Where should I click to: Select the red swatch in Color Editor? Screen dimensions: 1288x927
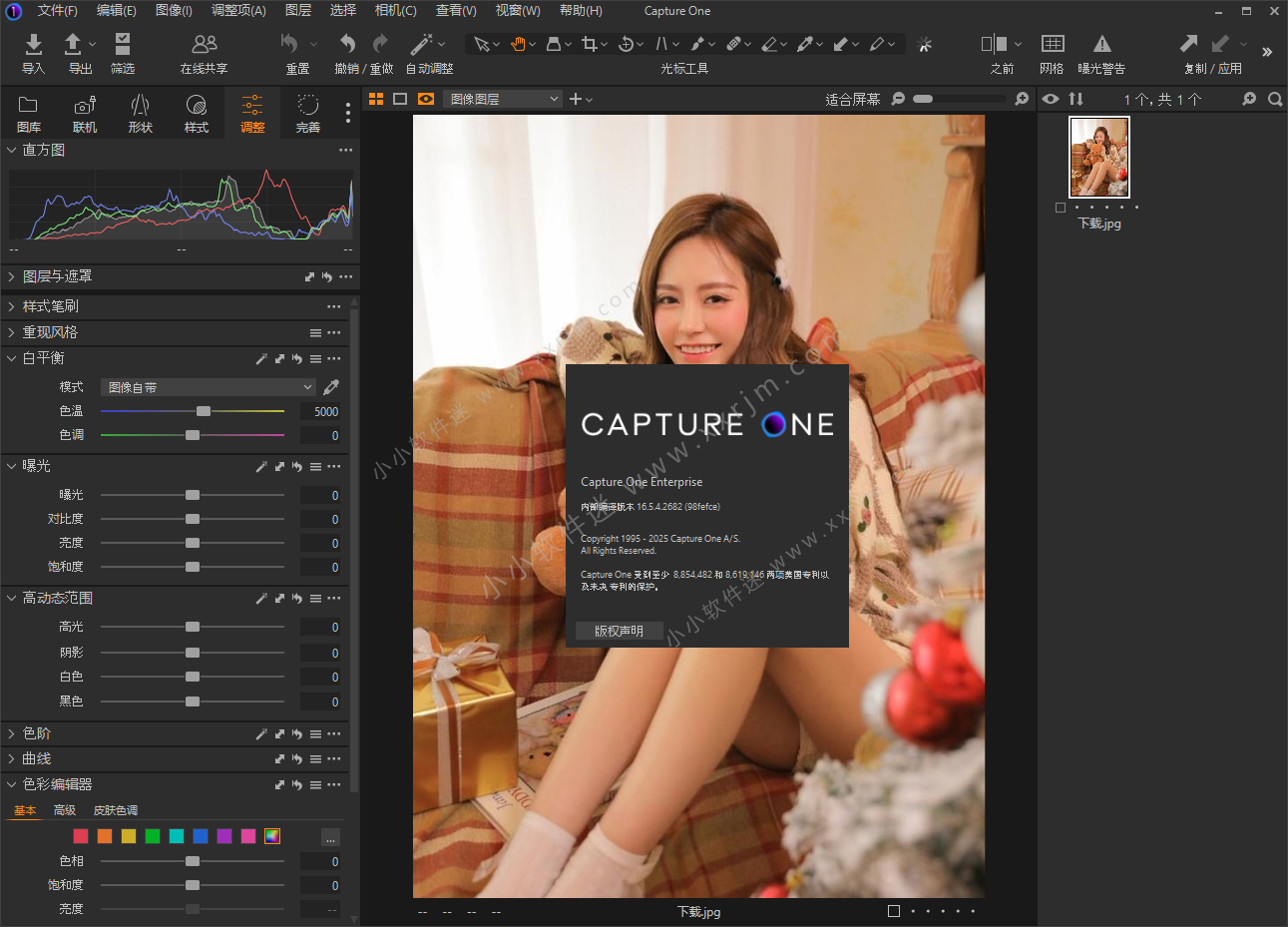coord(81,836)
